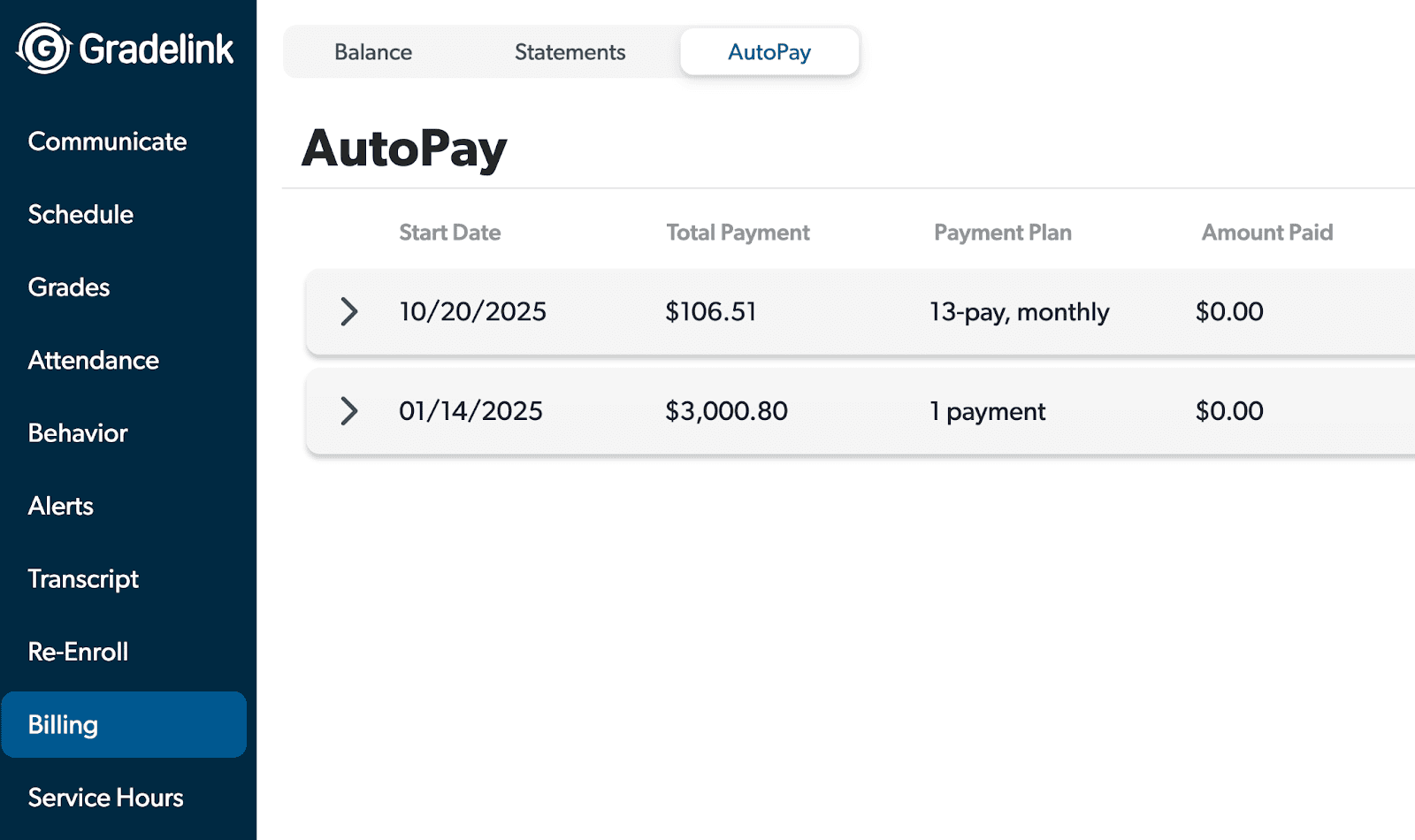Image resolution: width=1415 pixels, height=840 pixels.
Task: Open the Transcript page
Action: [83, 578]
